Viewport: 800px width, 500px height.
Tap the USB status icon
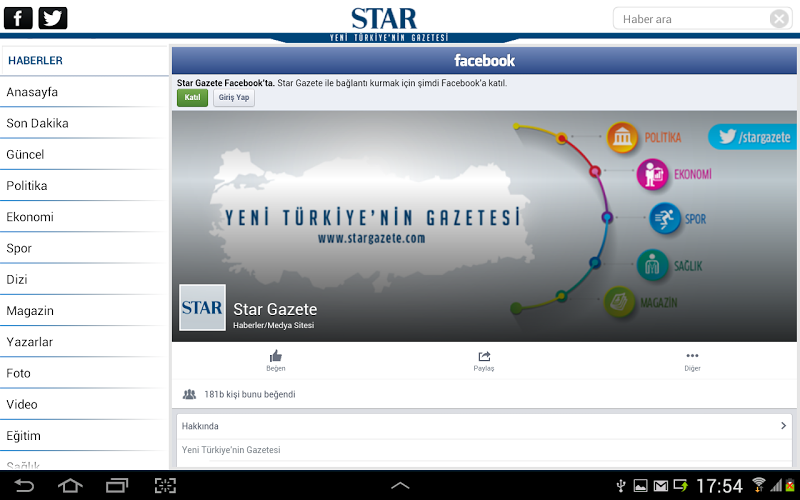click(621, 486)
